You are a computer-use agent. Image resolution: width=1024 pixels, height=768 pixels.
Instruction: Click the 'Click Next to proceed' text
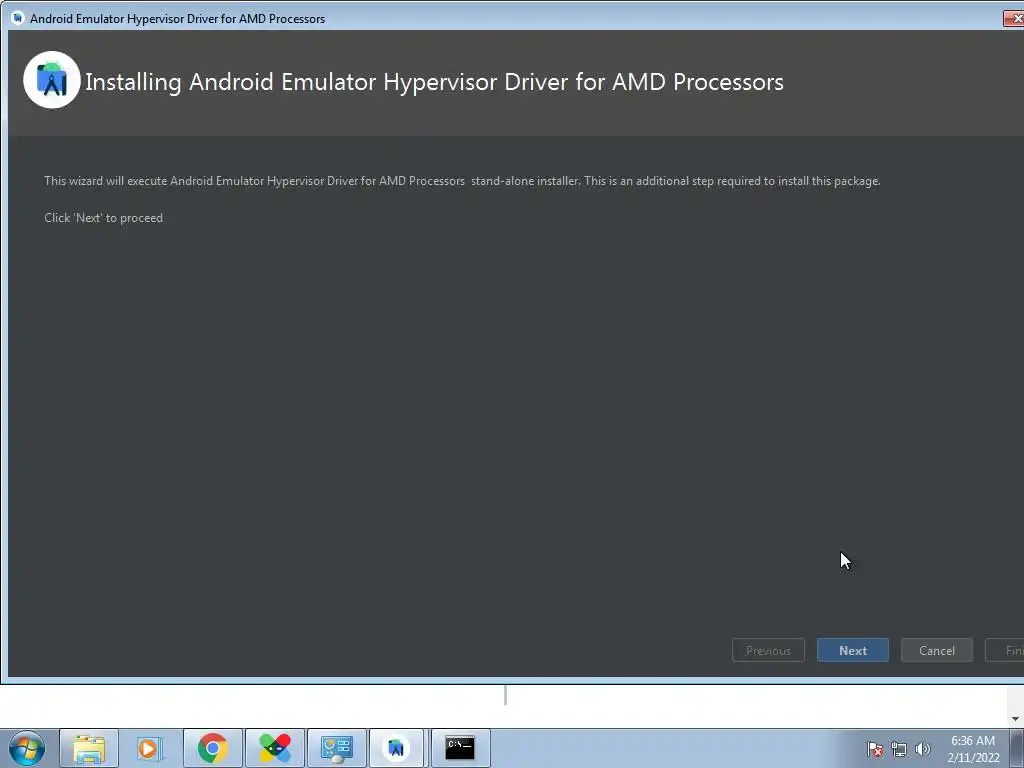tap(103, 218)
